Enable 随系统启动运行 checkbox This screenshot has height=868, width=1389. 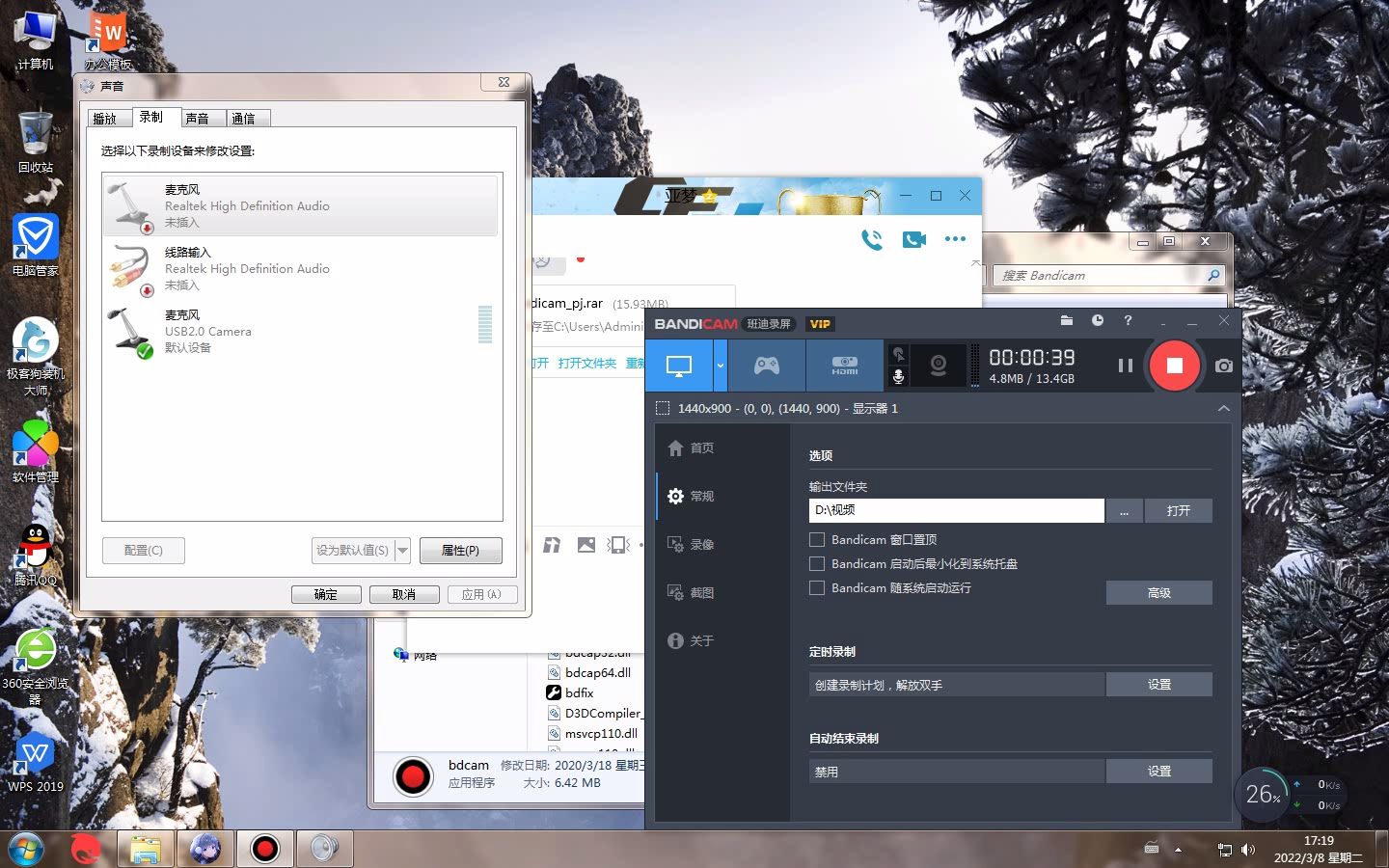[x=817, y=588]
